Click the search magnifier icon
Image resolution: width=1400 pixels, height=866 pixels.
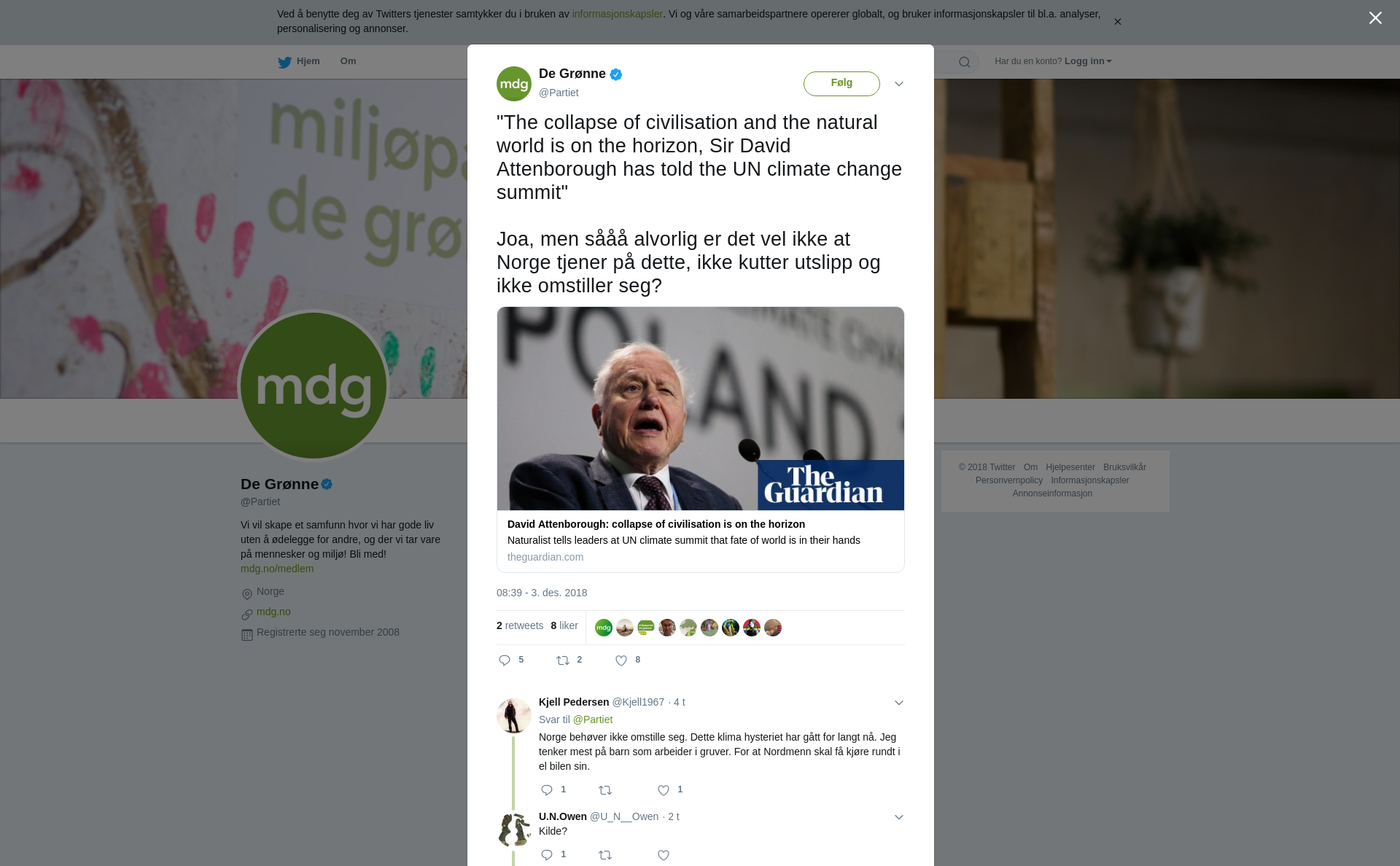coord(965,62)
